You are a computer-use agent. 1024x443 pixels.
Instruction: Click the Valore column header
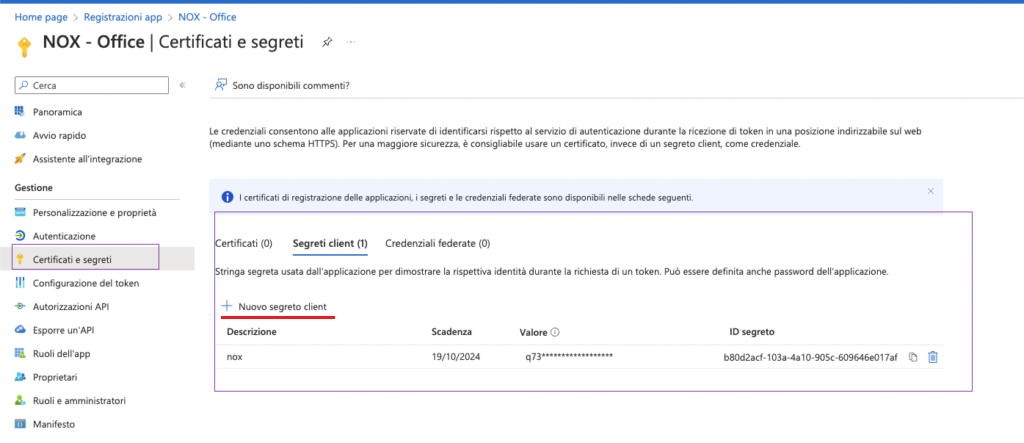533,332
